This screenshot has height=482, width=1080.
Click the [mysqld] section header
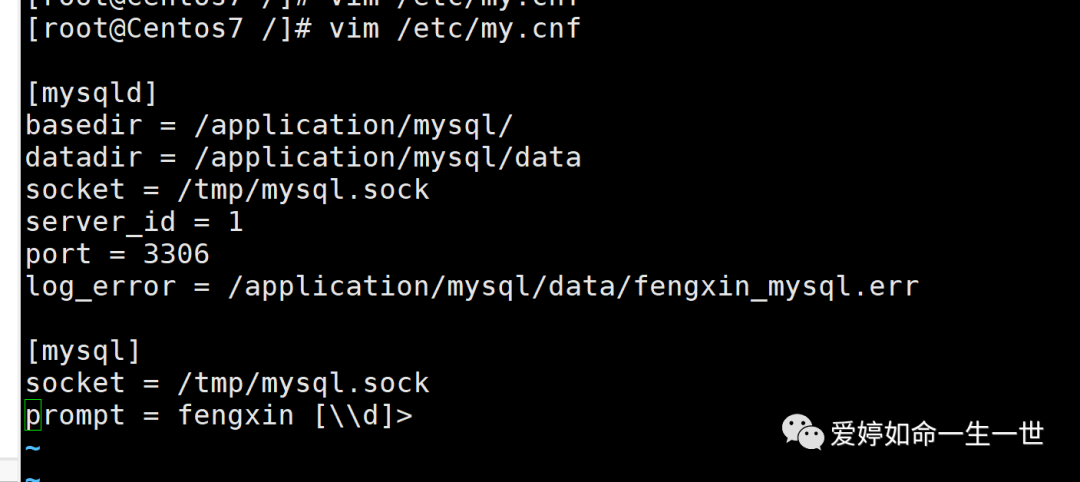(x=92, y=93)
